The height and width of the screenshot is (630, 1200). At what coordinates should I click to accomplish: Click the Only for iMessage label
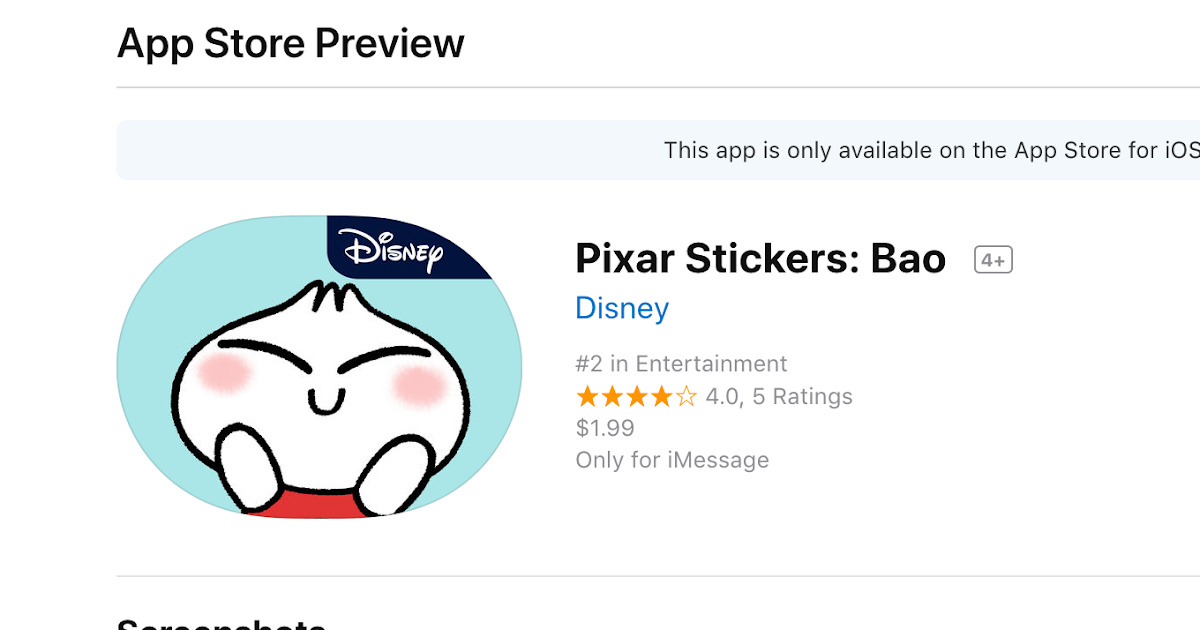(x=671, y=459)
